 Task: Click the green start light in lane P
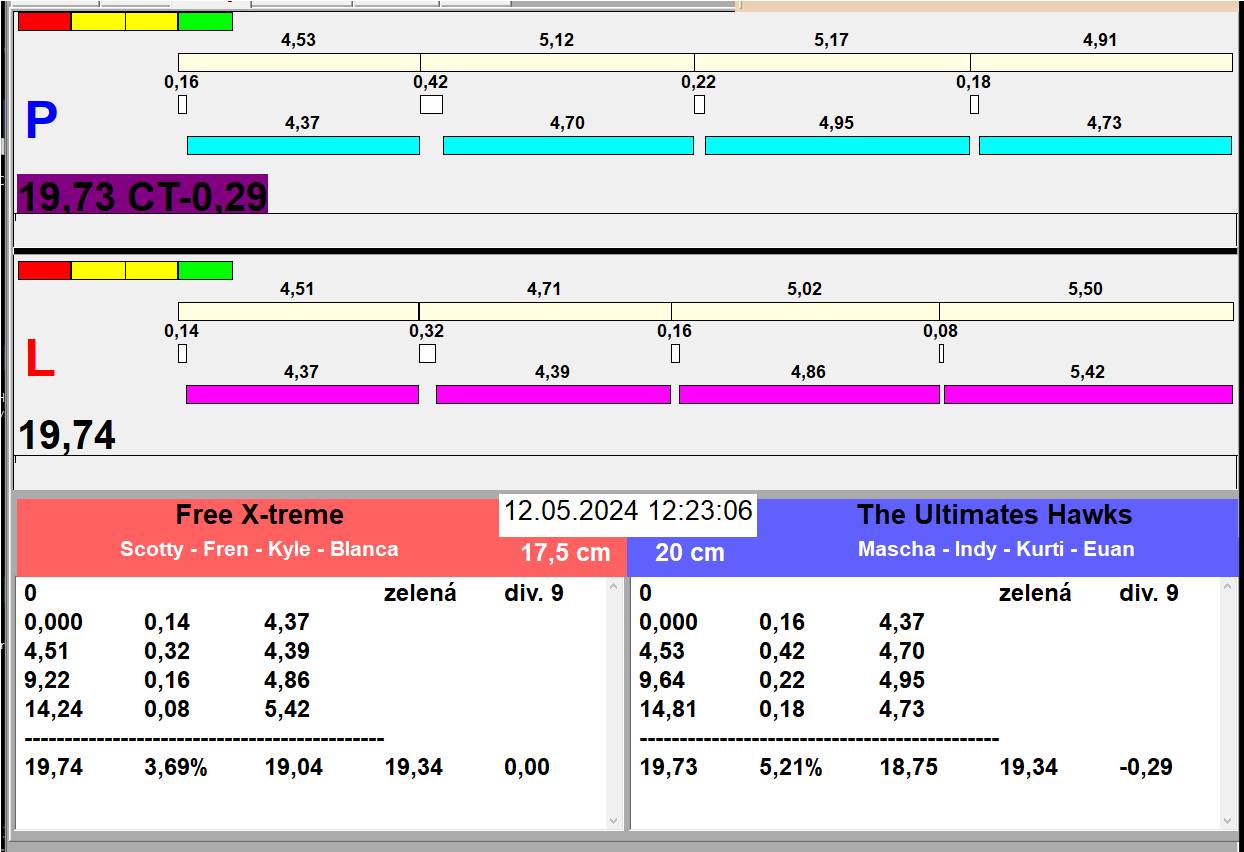[205, 21]
